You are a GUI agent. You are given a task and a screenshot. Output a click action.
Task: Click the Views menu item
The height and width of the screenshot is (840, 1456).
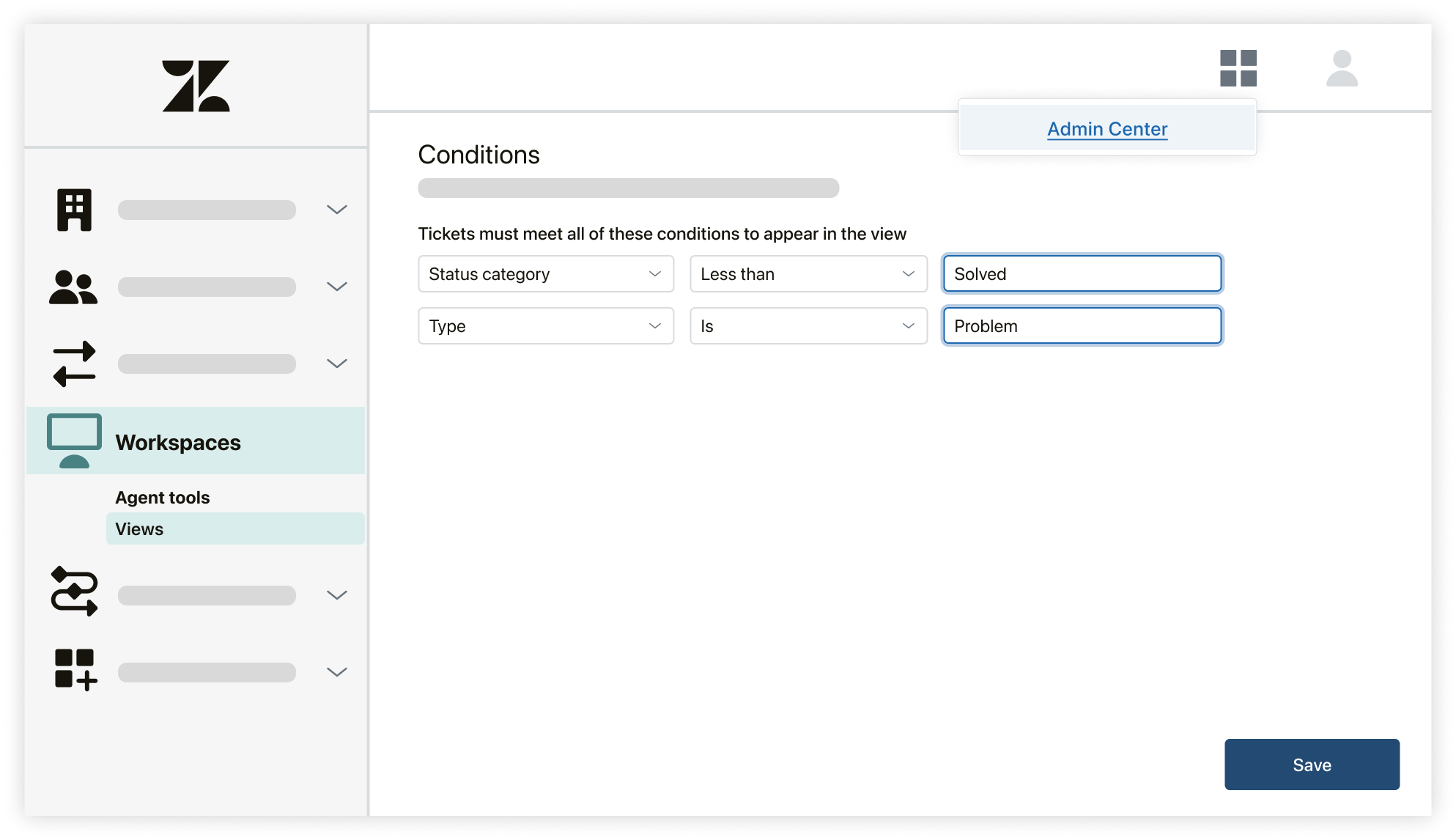pos(139,529)
